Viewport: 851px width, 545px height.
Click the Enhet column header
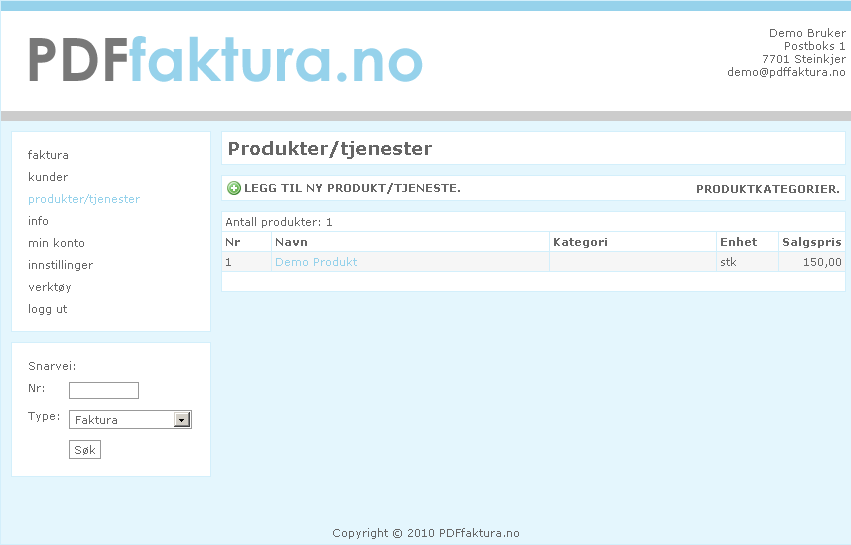click(x=747, y=242)
